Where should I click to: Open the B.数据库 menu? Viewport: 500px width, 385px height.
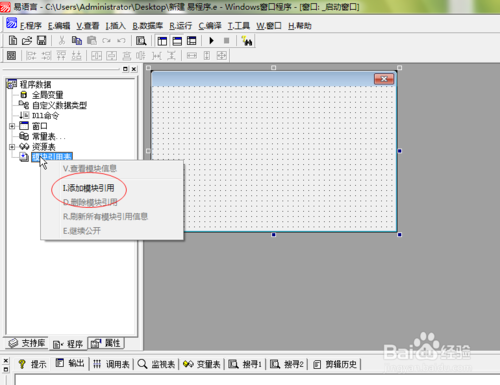click(148, 26)
